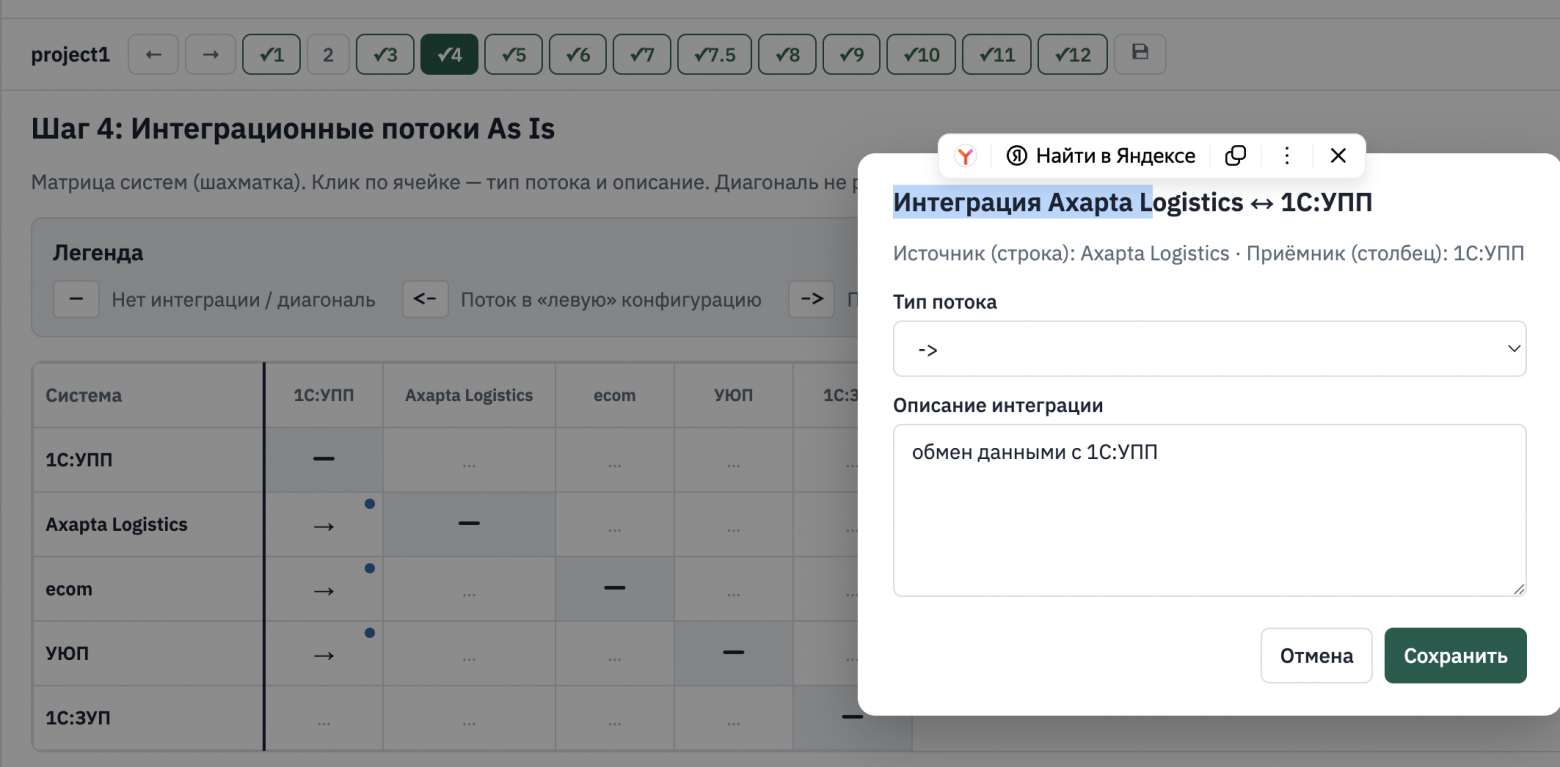
Task: Open cell 1С:УПП row, ecom column
Action: 614,460
